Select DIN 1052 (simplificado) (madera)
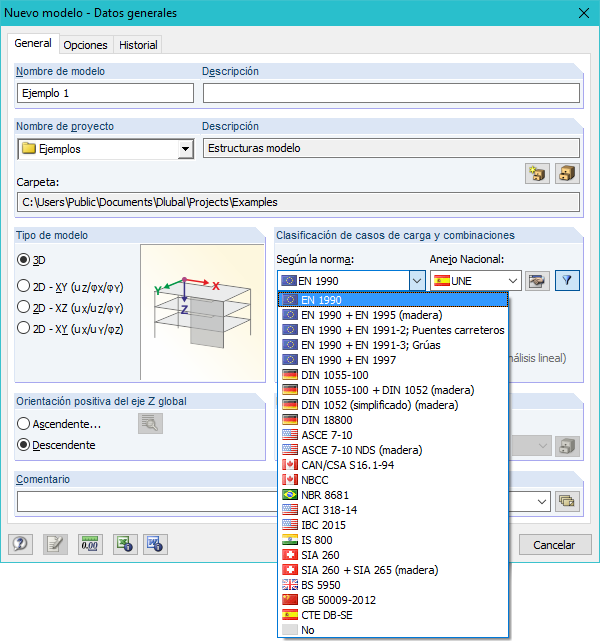 393,405
